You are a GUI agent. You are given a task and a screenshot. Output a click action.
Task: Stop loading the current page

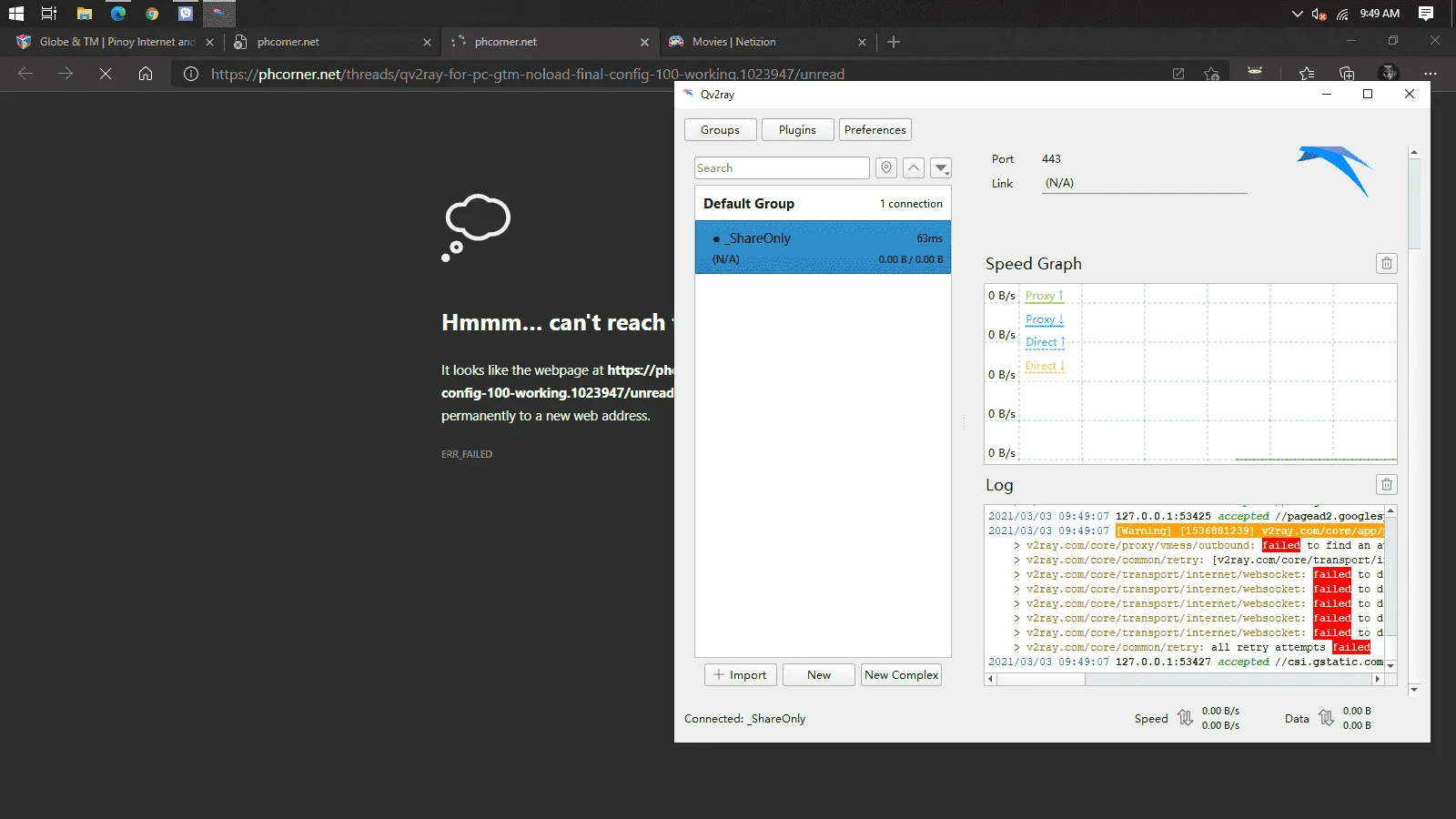(x=106, y=74)
